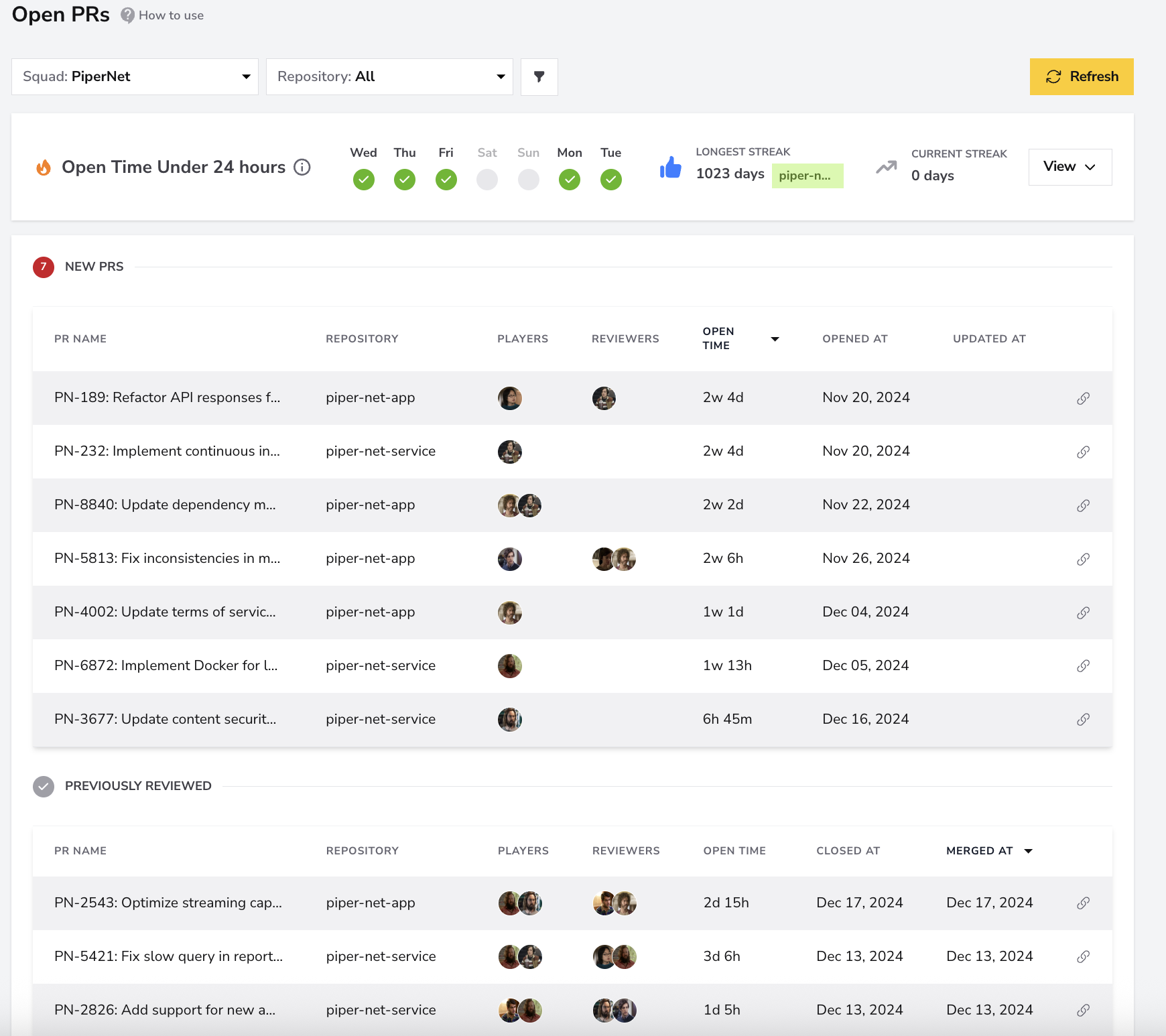The width and height of the screenshot is (1166, 1036).
Task: Open PN-3677: Update content security PR
Action: pyautogui.click(x=166, y=719)
